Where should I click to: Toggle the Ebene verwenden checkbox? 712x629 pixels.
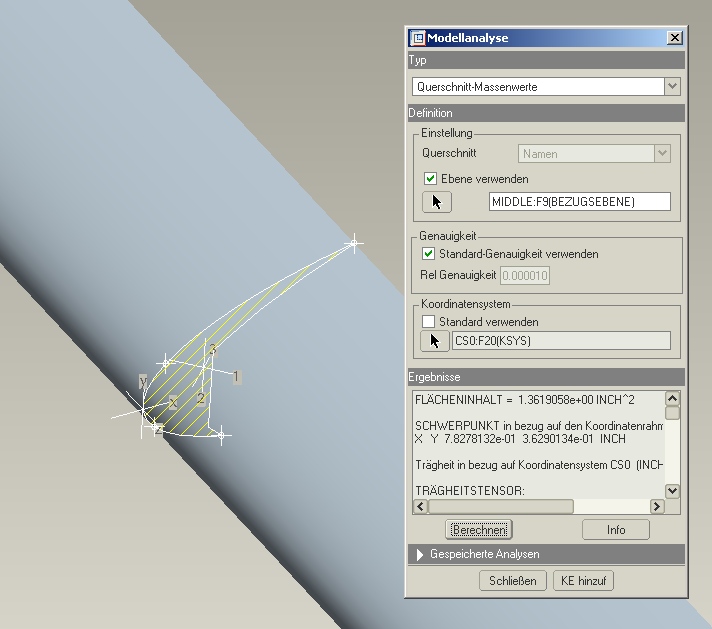[x=430, y=178]
